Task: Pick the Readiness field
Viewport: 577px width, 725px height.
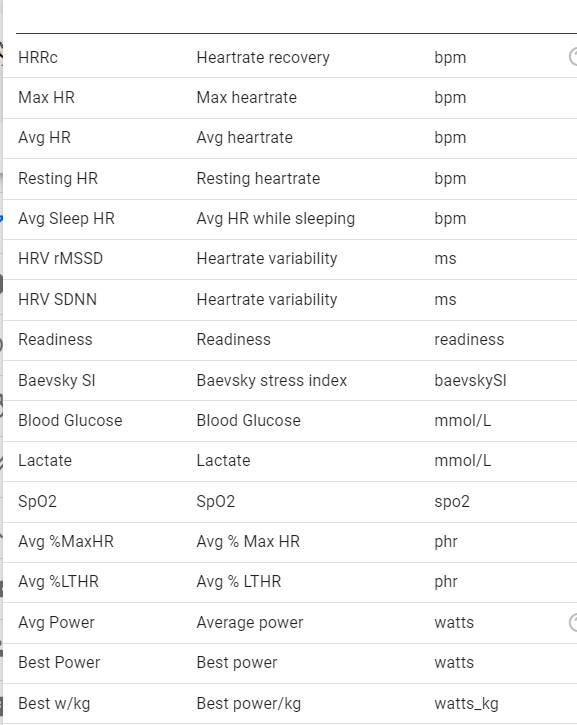Action: (x=290, y=340)
